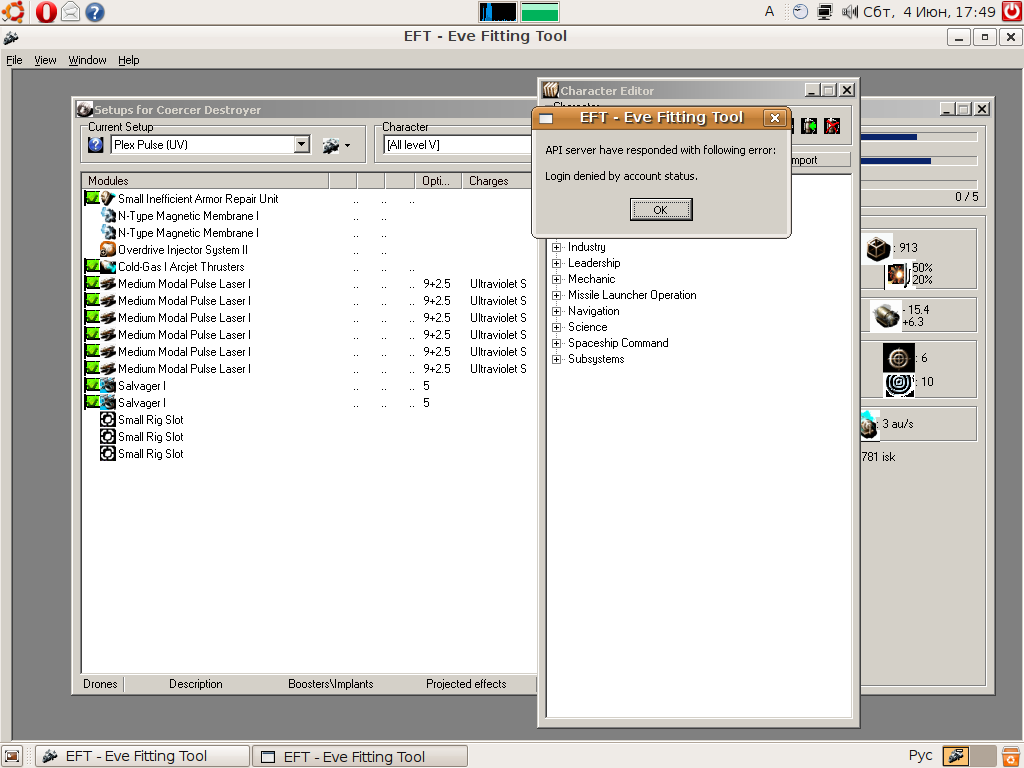Click the network monitor icon in tray
This screenshot has width=1024, height=768.
tap(825, 12)
